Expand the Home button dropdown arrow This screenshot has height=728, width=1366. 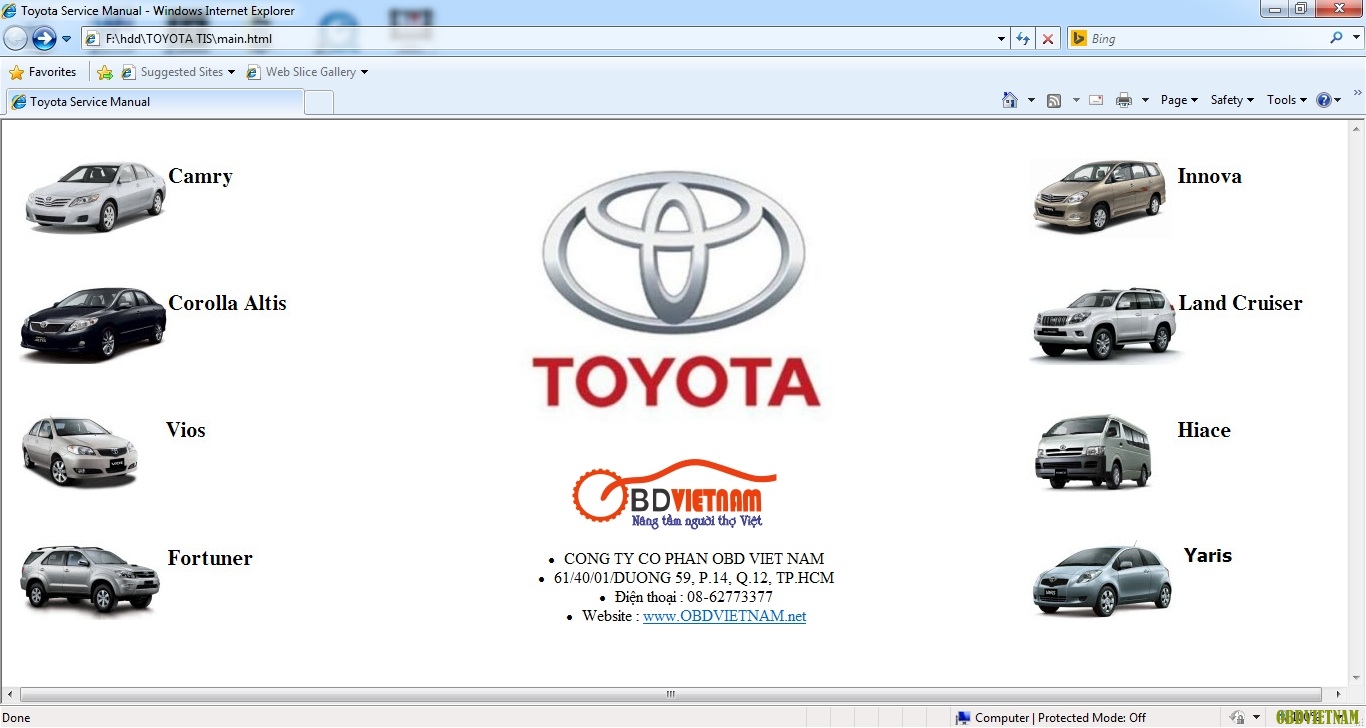1031,100
